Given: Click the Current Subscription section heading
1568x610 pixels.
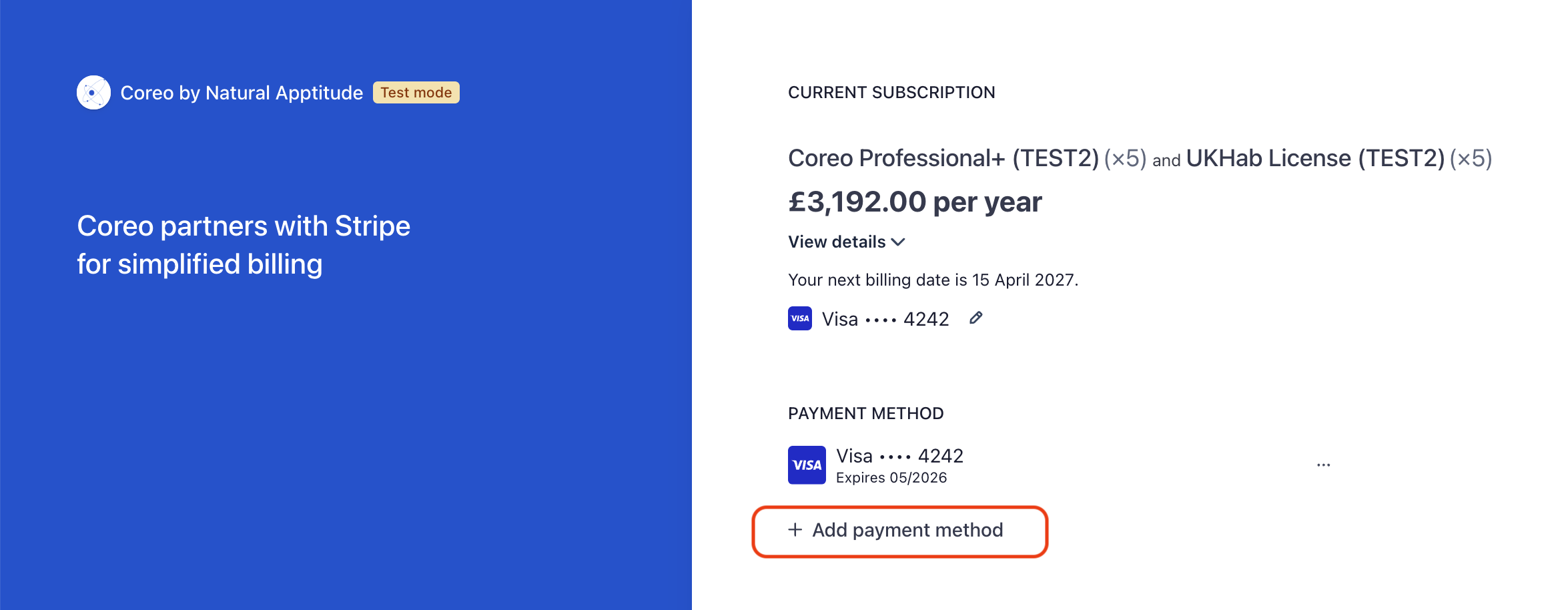Looking at the screenshot, I should (891, 93).
